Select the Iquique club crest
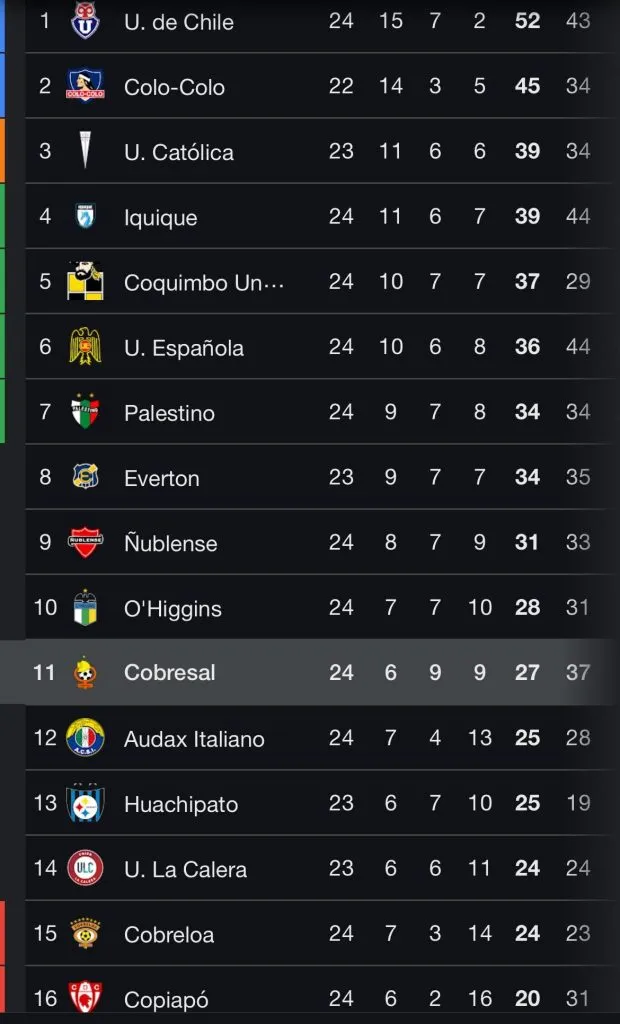The height and width of the screenshot is (1024, 620). pyautogui.click(x=87, y=216)
